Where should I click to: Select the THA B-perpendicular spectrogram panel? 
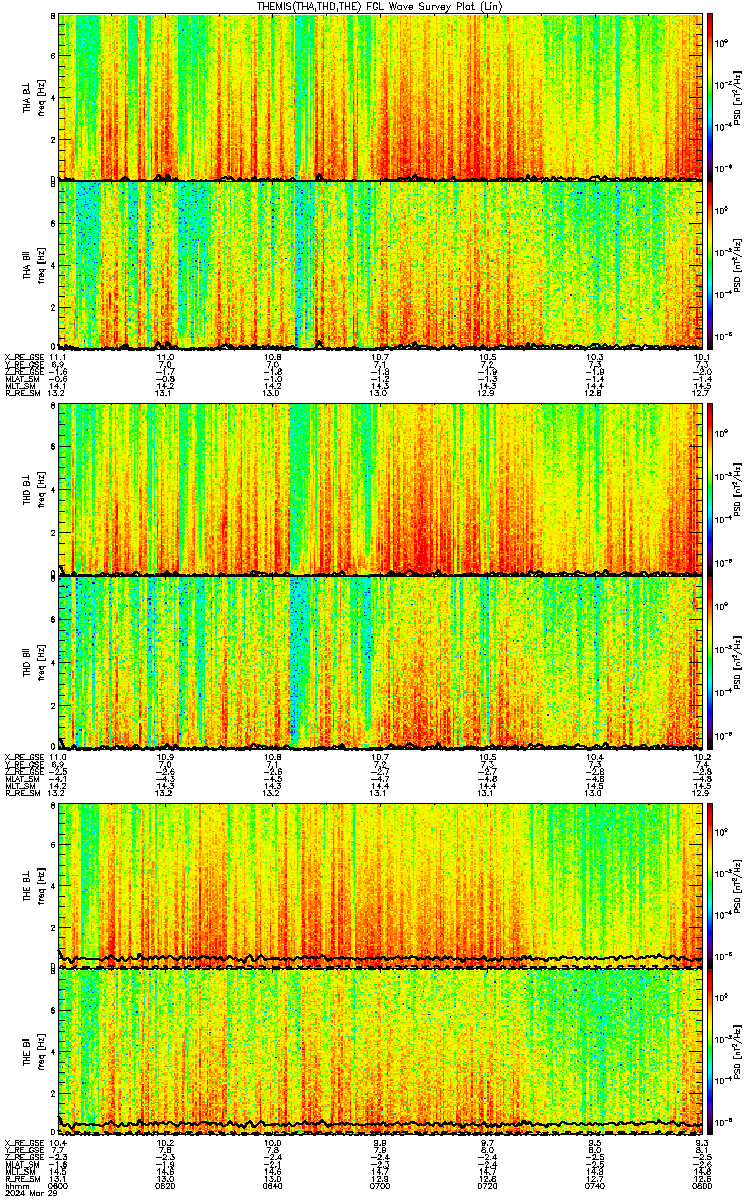tap(380, 96)
